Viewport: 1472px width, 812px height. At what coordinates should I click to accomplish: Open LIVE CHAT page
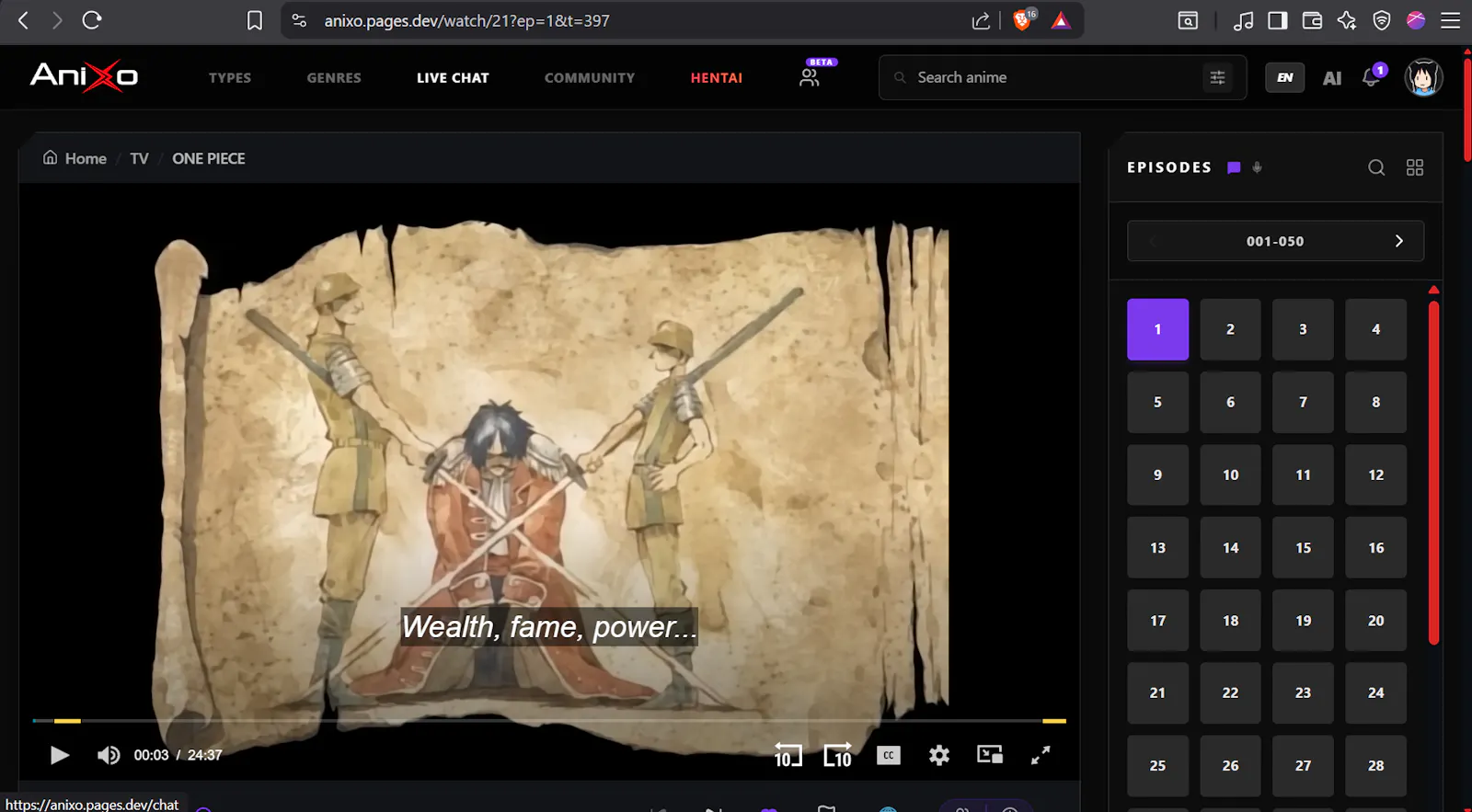(x=453, y=78)
